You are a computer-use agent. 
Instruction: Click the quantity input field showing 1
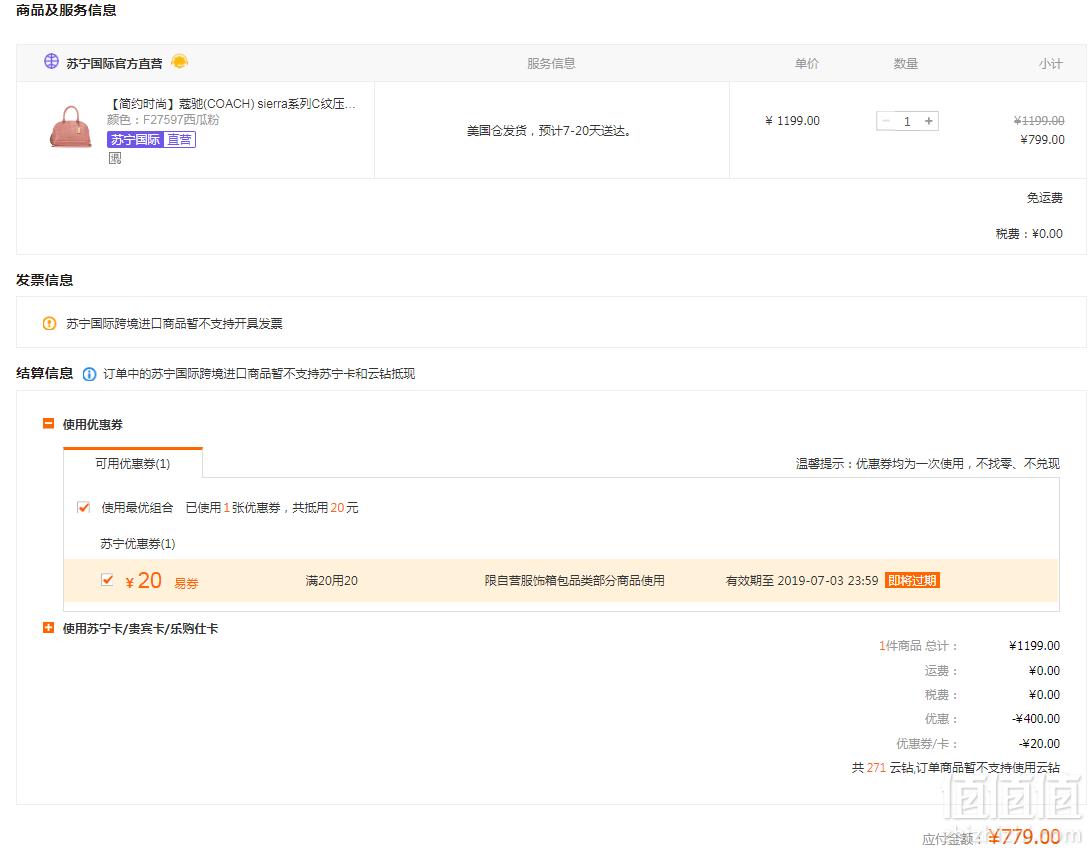907,121
